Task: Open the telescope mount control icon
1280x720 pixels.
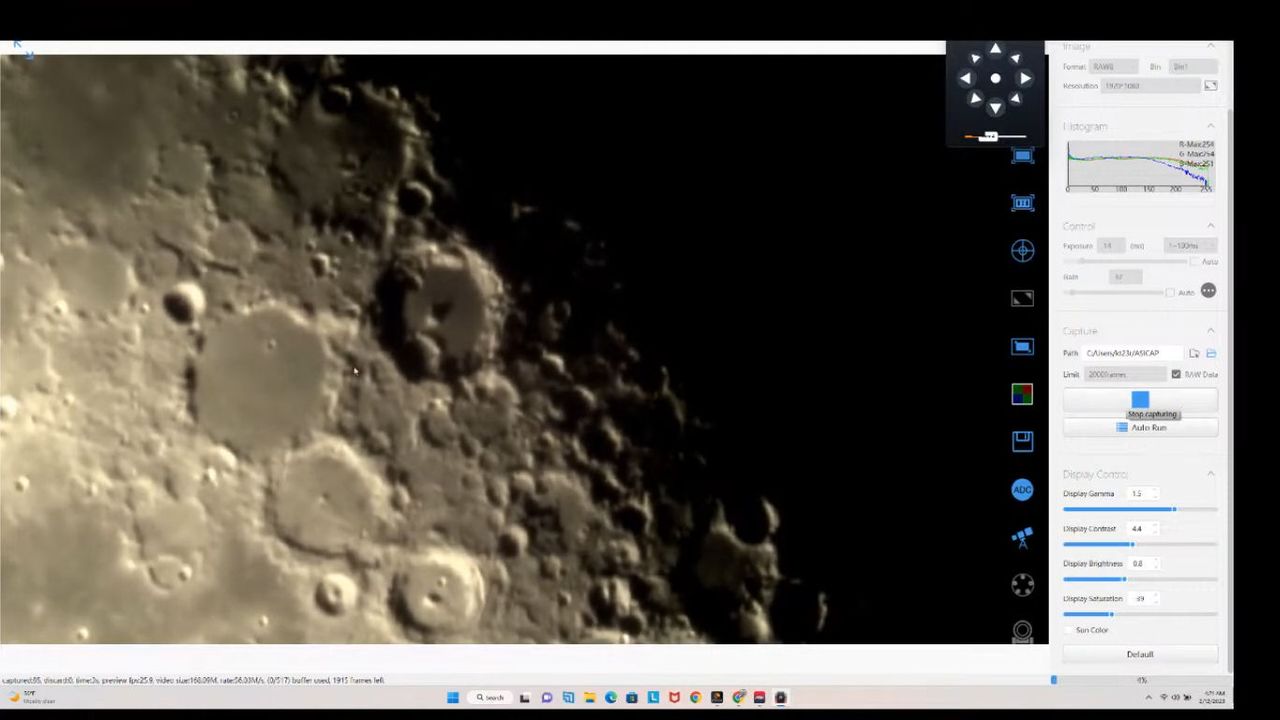Action: tap(1022, 538)
